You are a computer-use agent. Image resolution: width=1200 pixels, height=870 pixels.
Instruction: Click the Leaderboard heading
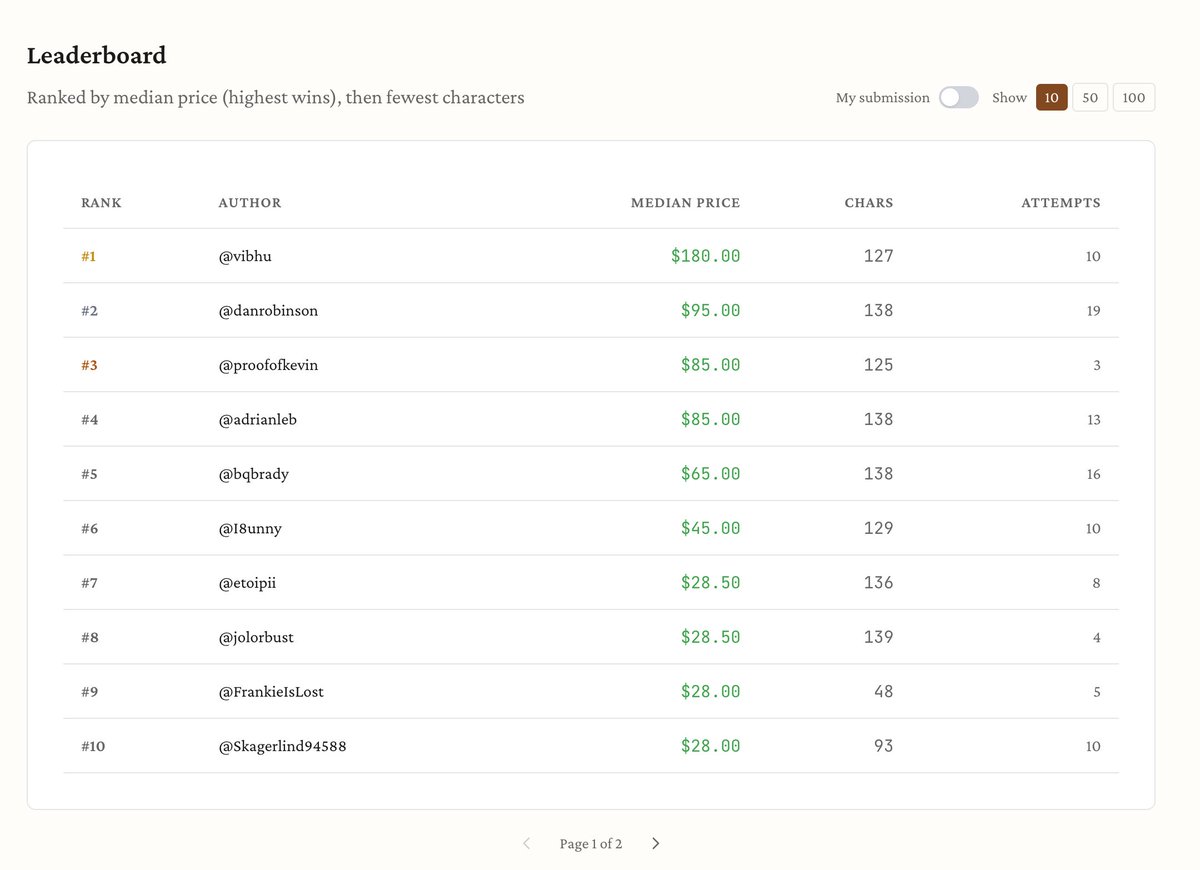point(96,56)
